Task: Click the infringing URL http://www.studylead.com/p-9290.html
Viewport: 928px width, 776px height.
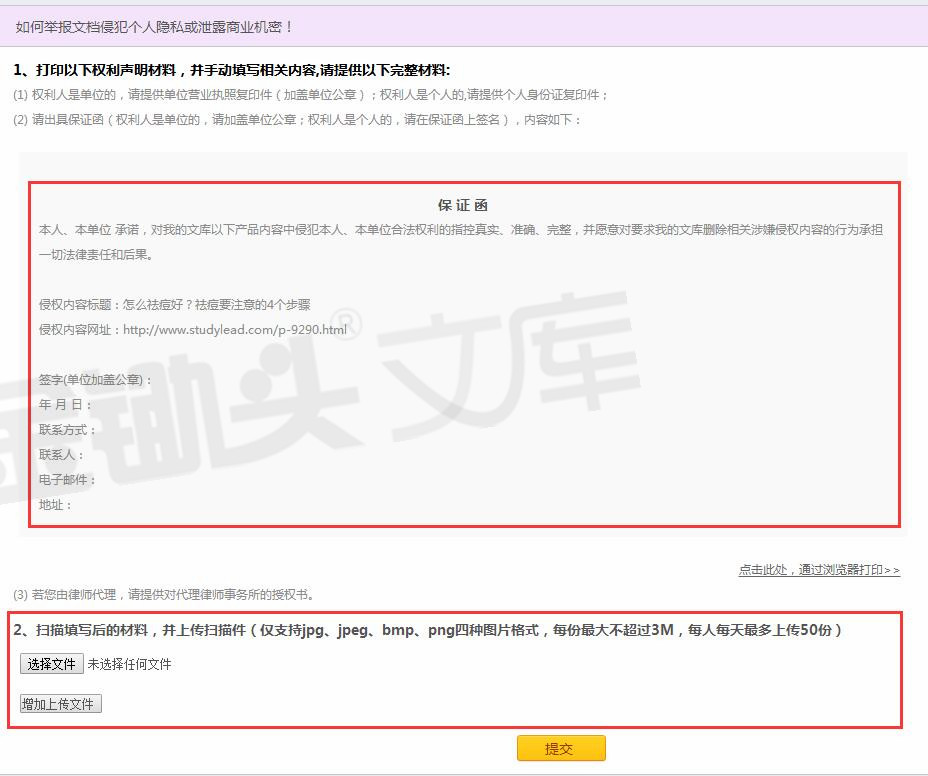Action: [235, 330]
